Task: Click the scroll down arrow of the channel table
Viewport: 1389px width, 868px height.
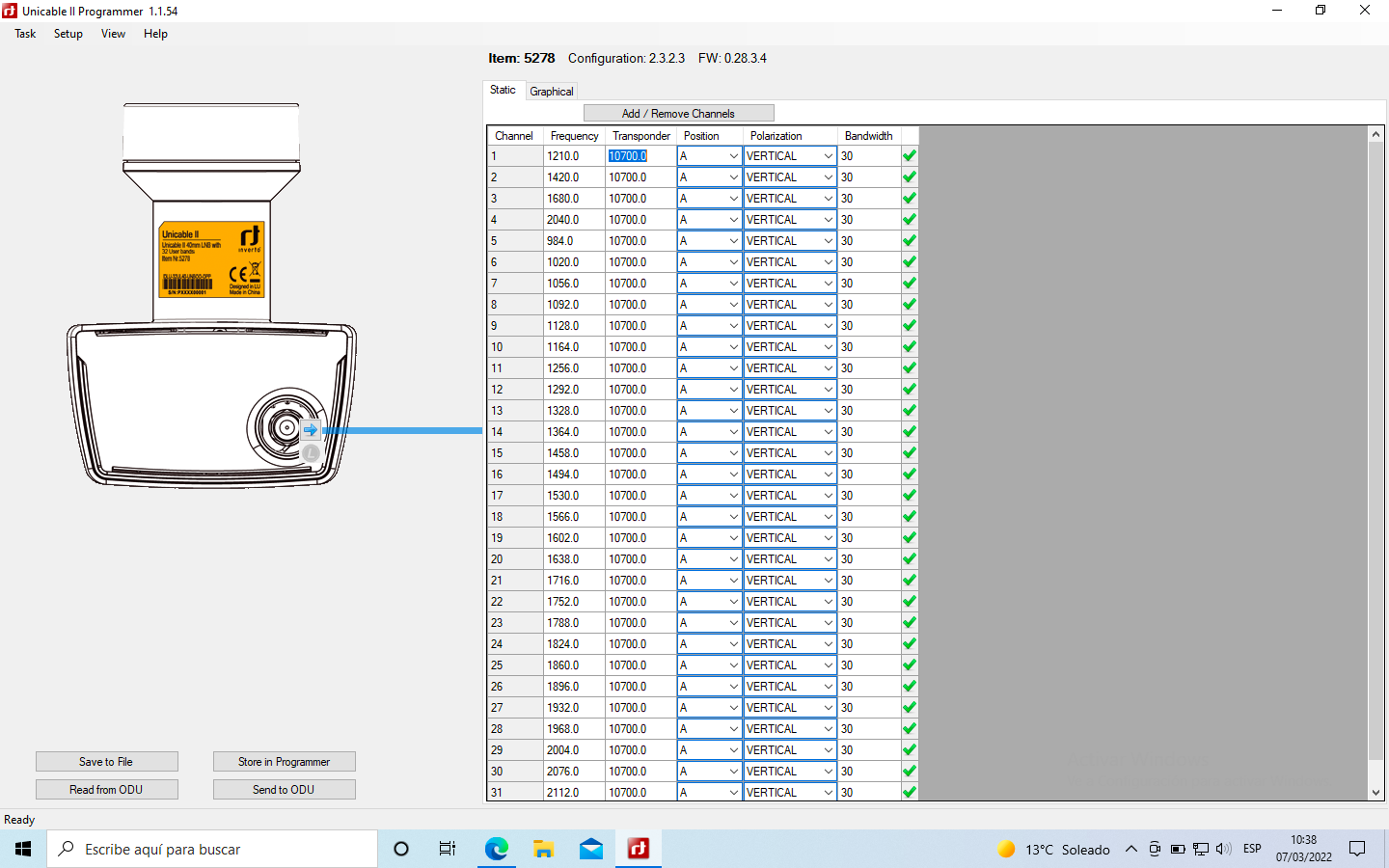Action: tap(1375, 793)
